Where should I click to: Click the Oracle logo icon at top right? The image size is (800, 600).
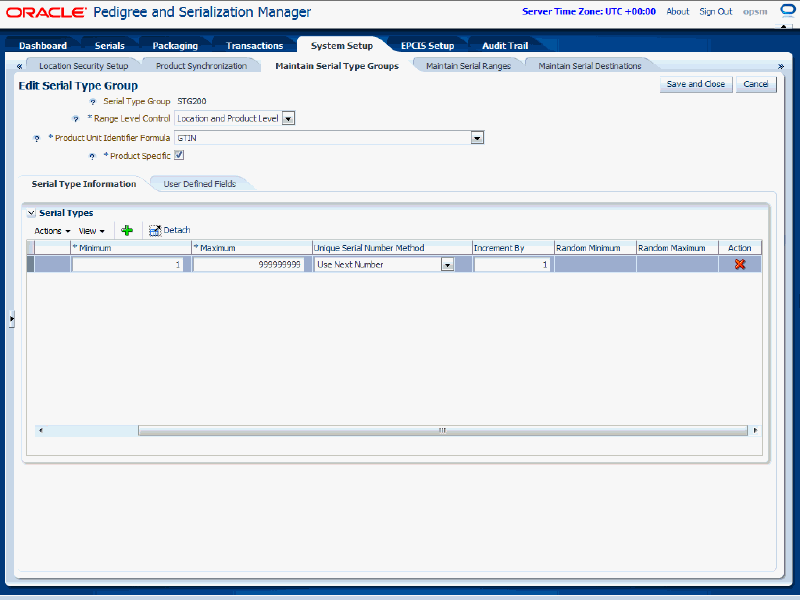coord(788,11)
